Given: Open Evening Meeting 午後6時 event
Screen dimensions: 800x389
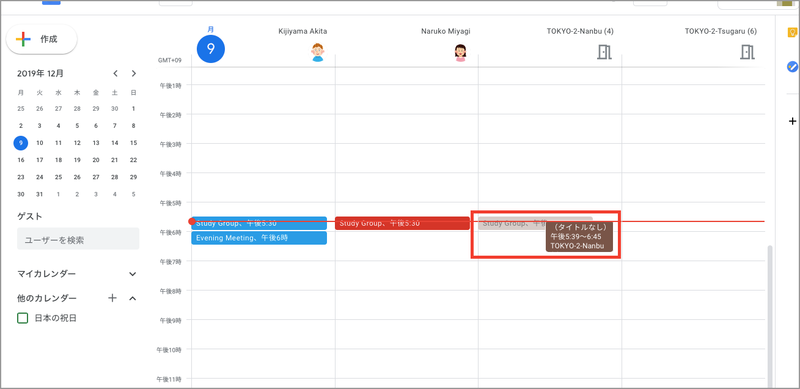Looking at the screenshot, I should click(x=259, y=238).
